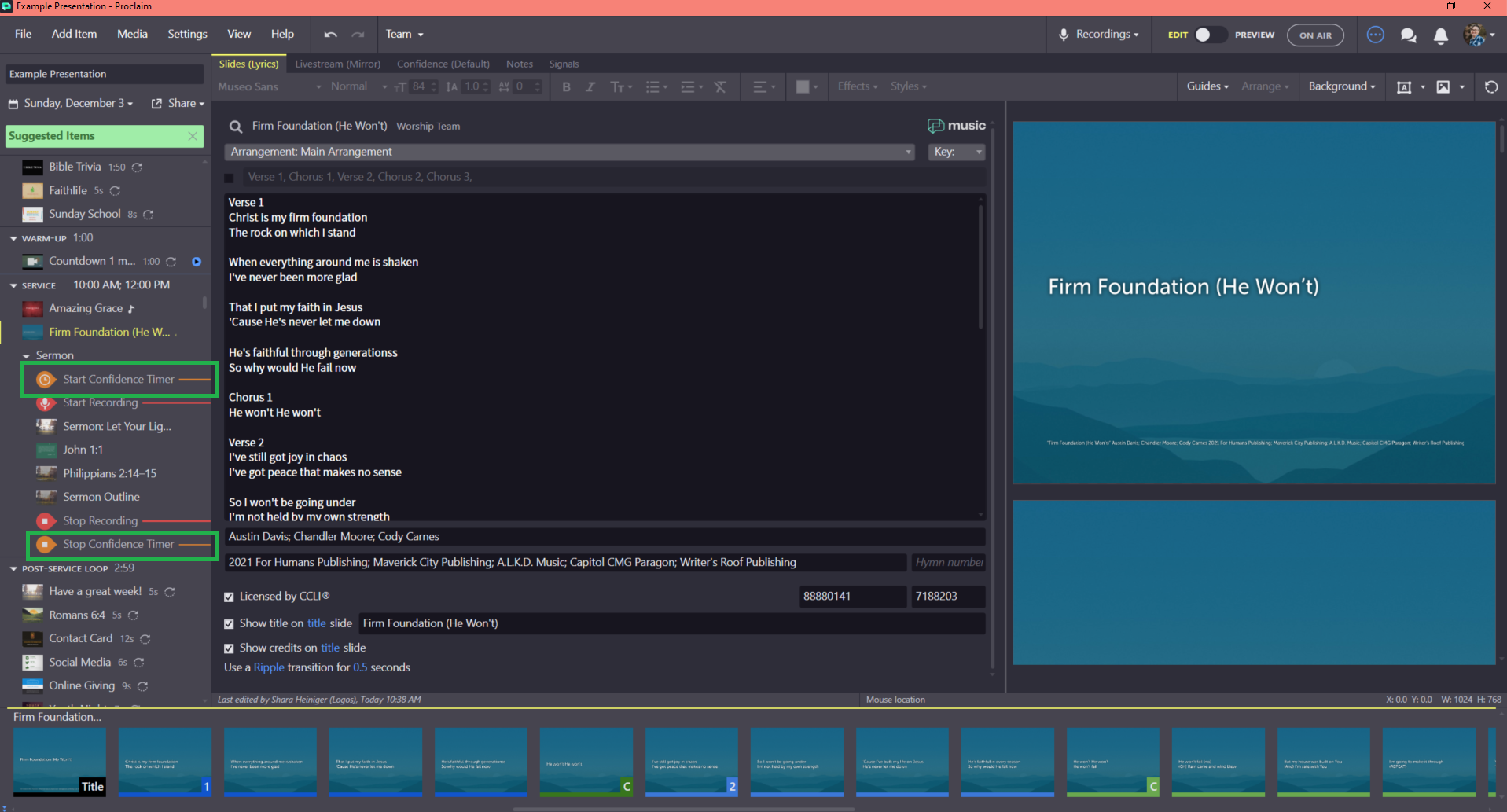Toggle repeat icon on Faithlife item
This screenshot has height=812, width=1507.
[x=116, y=191]
